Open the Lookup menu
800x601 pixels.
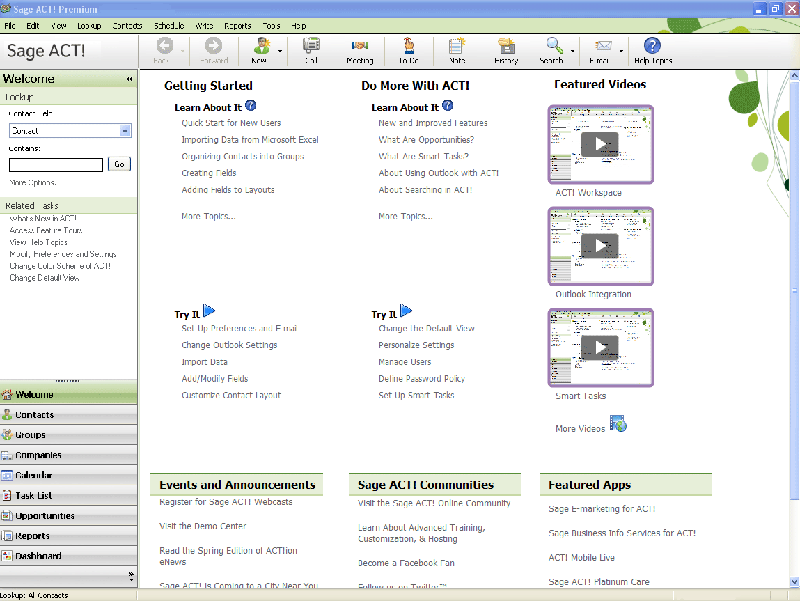pos(88,25)
